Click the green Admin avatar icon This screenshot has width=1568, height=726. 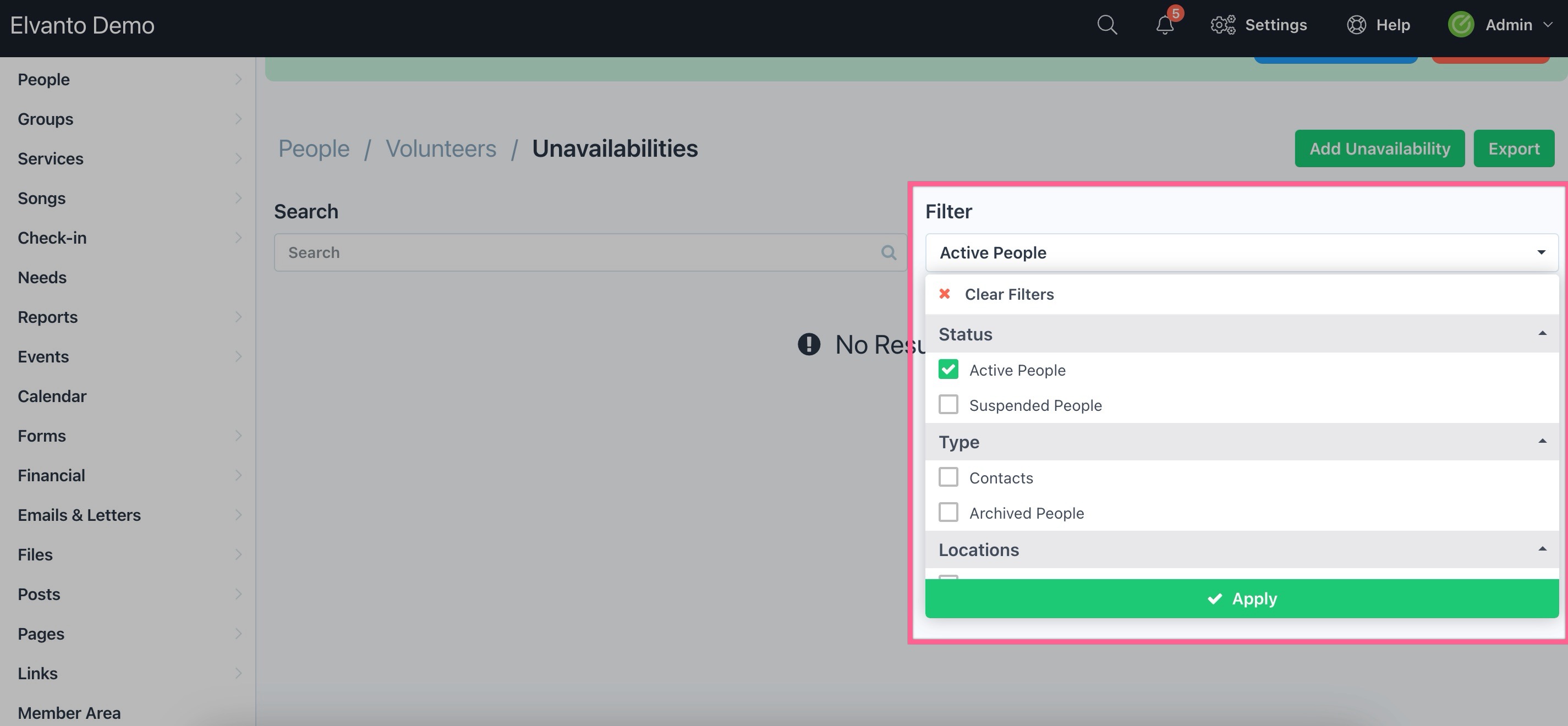coord(1461,25)
